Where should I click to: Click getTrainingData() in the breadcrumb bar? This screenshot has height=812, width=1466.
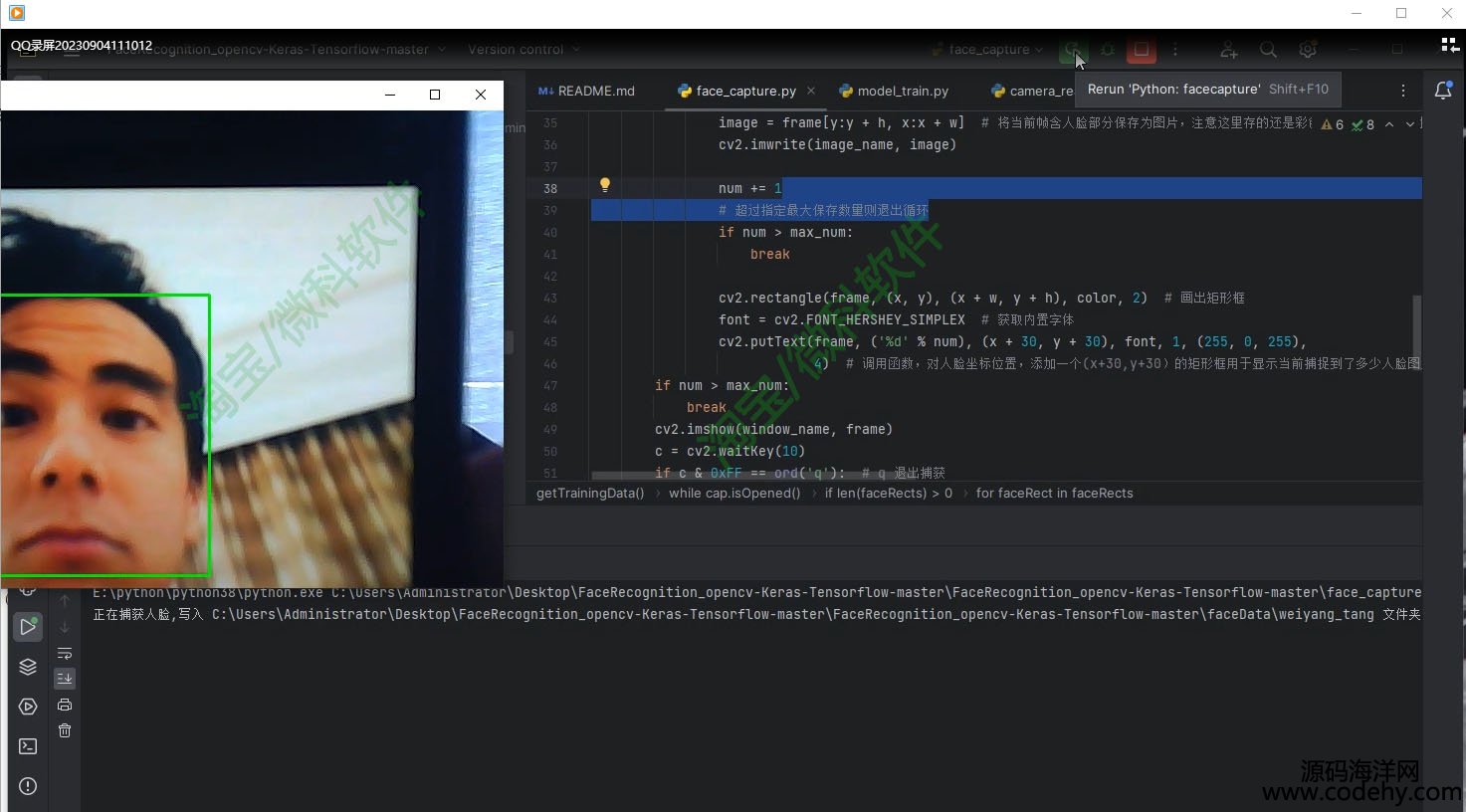tap(590, 494)
